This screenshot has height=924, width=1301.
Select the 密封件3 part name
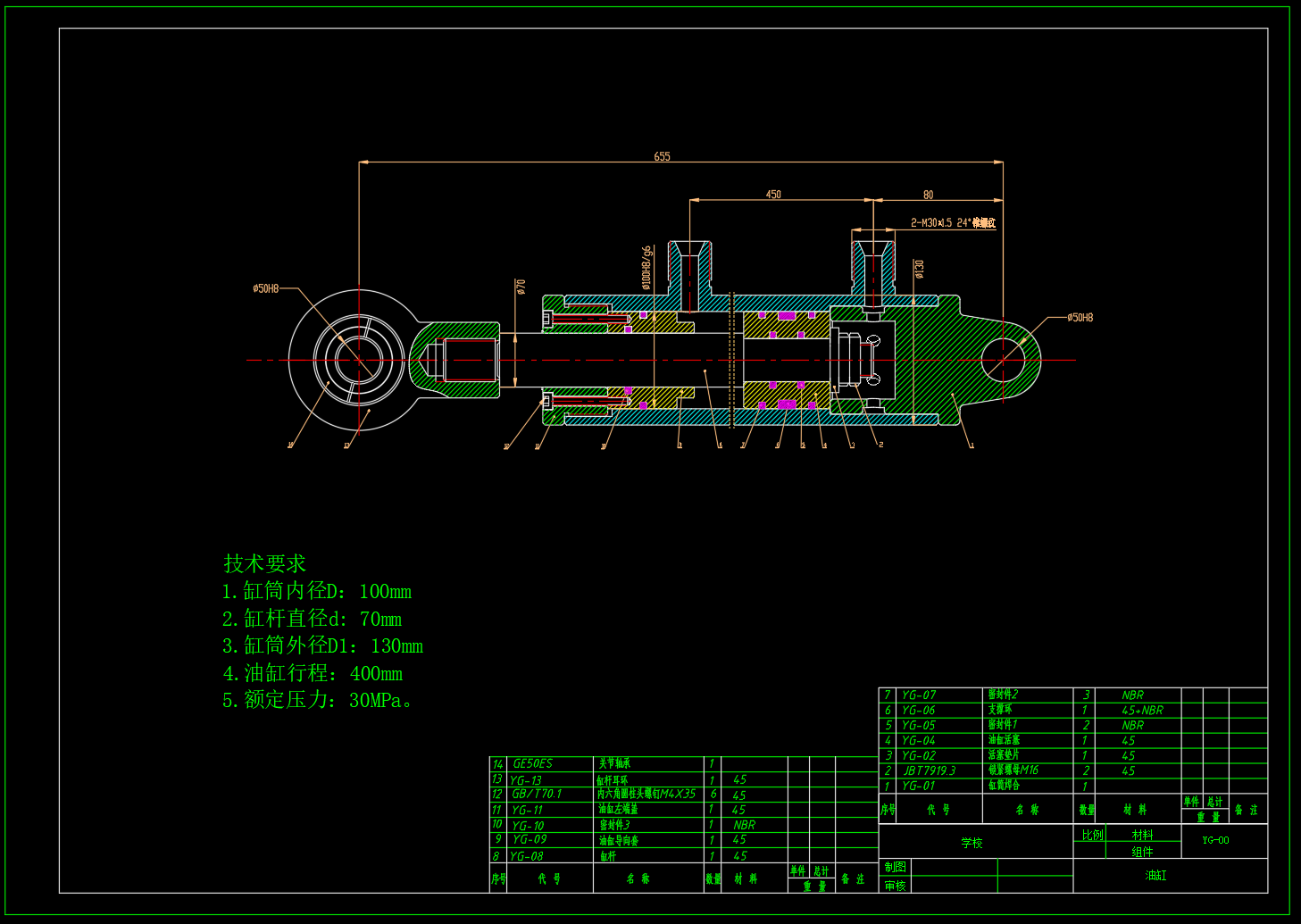click(x=614, y=825)
